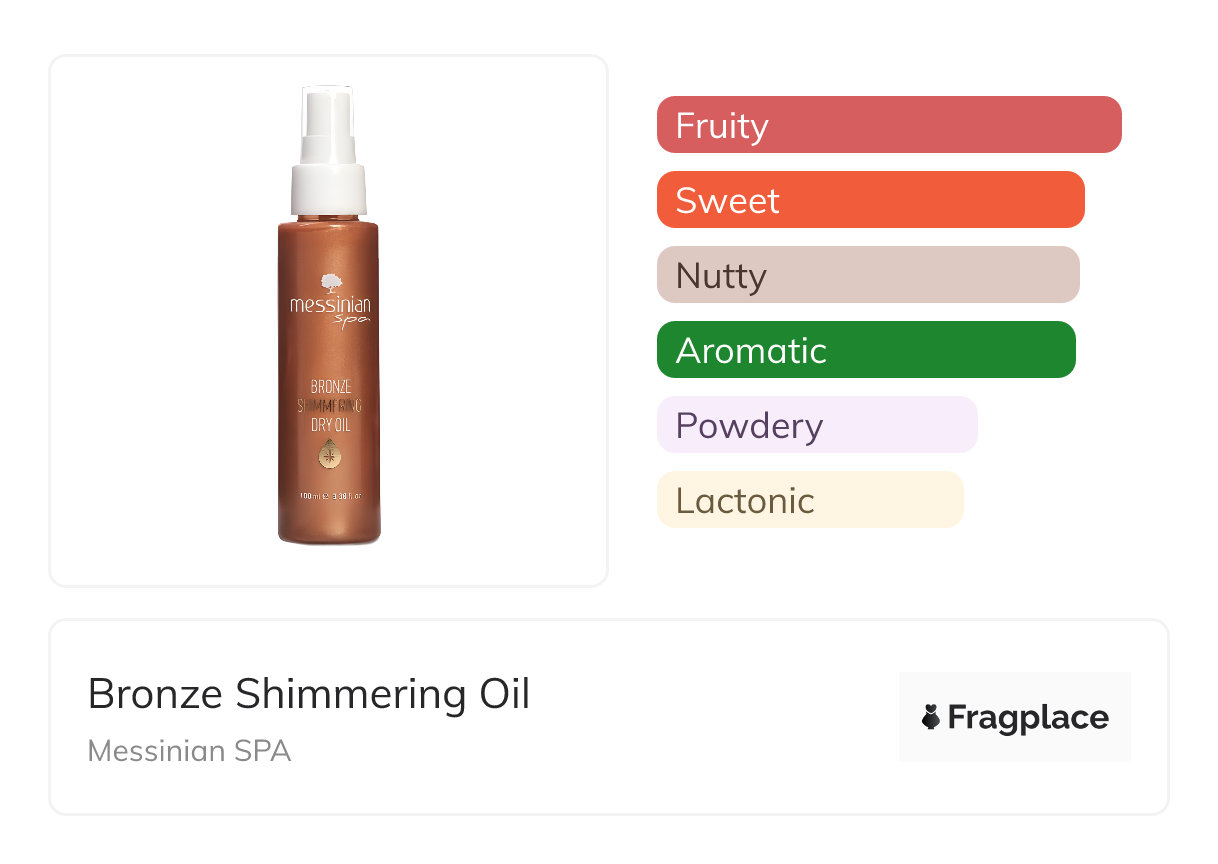Viewport: 1218px width, 864px height.
Task: Click the Lactonic accord bar
Action: (x=809, y=500)
